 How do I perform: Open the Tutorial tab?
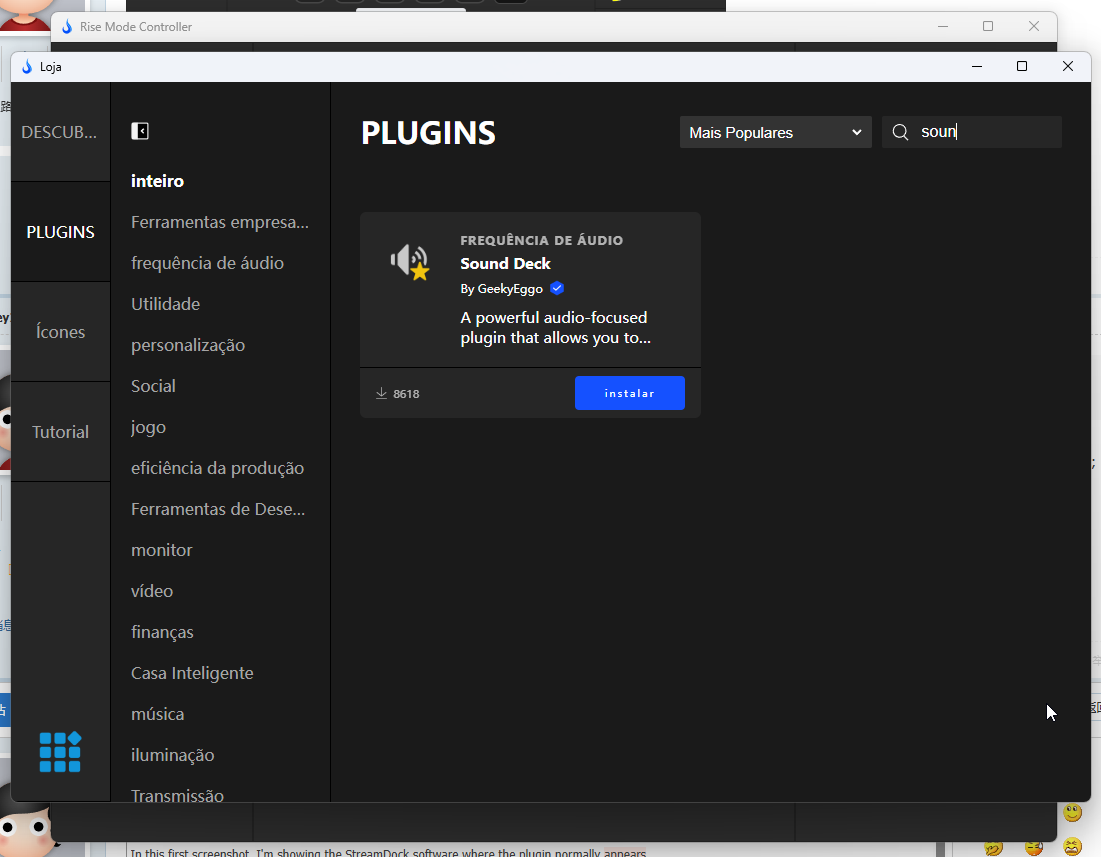pos(60,432)
